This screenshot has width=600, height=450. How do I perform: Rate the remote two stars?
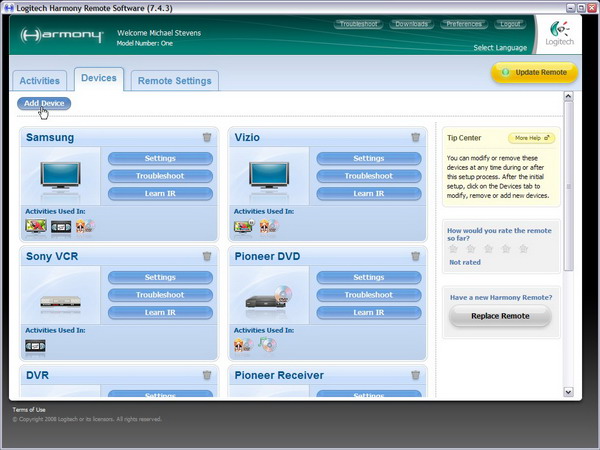(x=471, y=249)
